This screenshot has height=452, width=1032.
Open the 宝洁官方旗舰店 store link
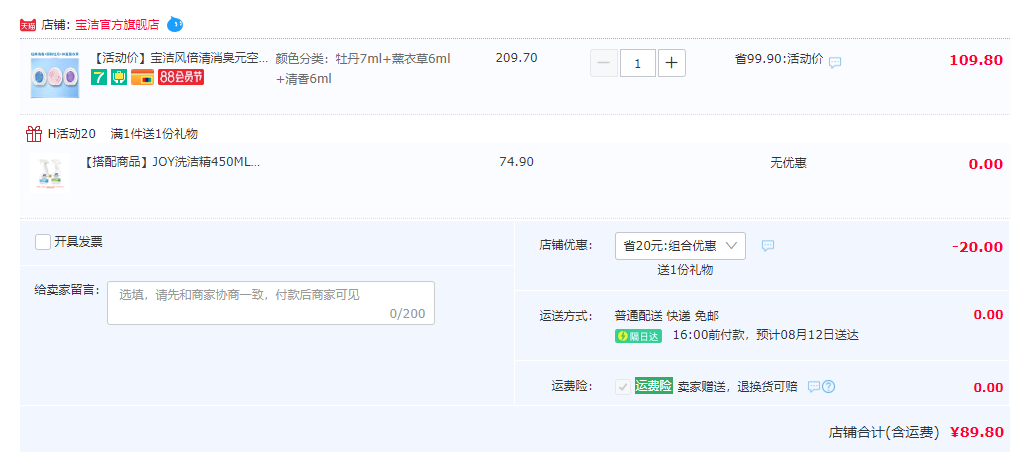(x=117, y=25)
